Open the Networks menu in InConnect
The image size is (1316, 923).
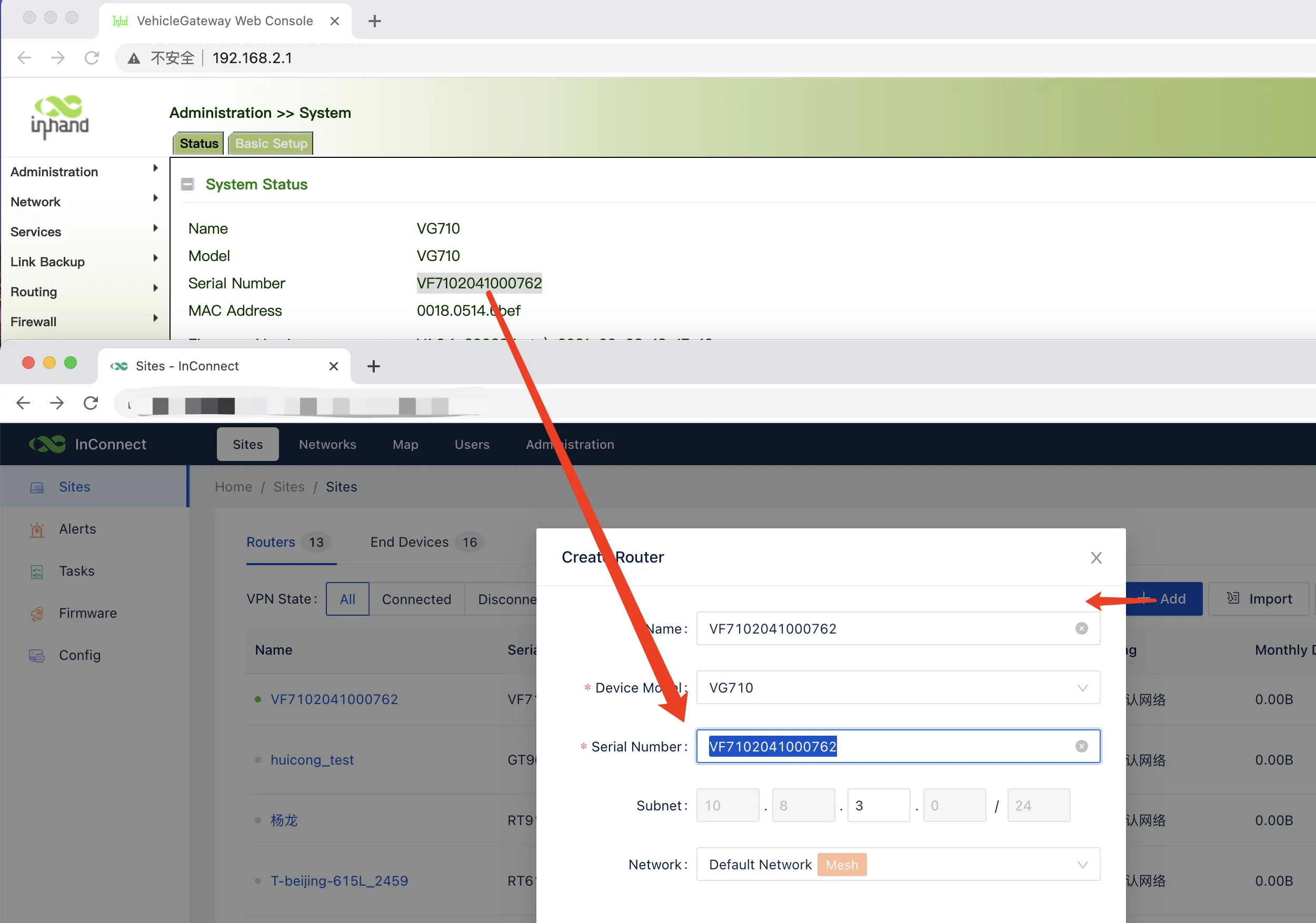327,444
